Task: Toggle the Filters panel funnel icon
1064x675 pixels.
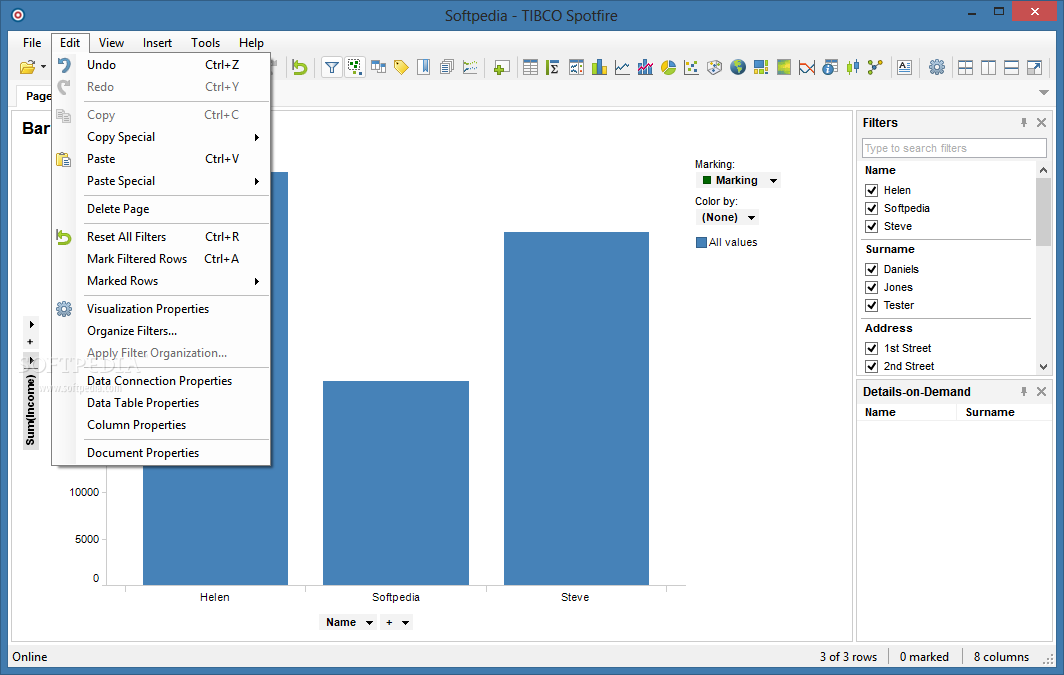Action: (x=331, y=67)
